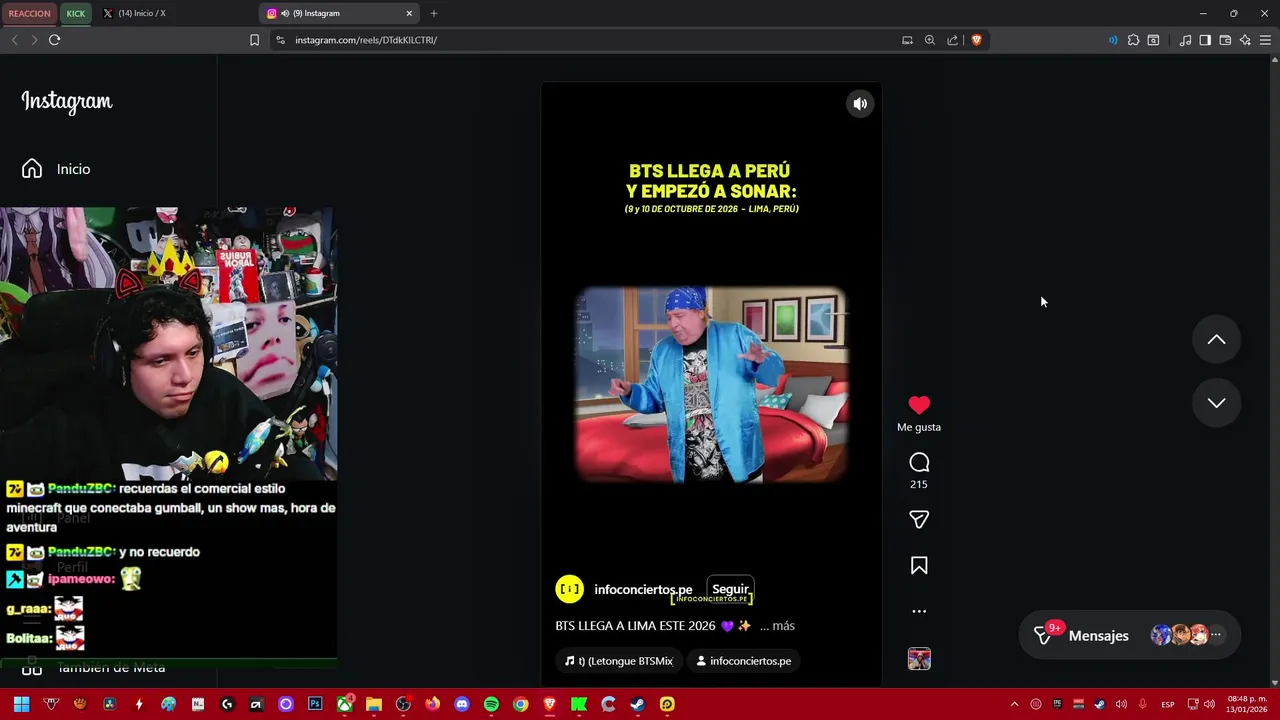Click the blue sound-wave extension icon
This screenshot has width=1280, height=720.
pos(1113,40)
